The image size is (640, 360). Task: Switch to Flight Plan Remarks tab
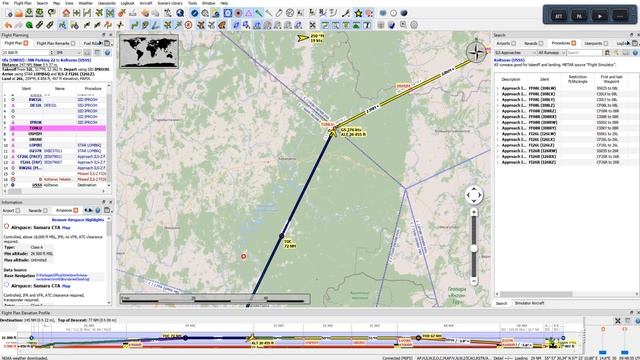click(56, 43)
